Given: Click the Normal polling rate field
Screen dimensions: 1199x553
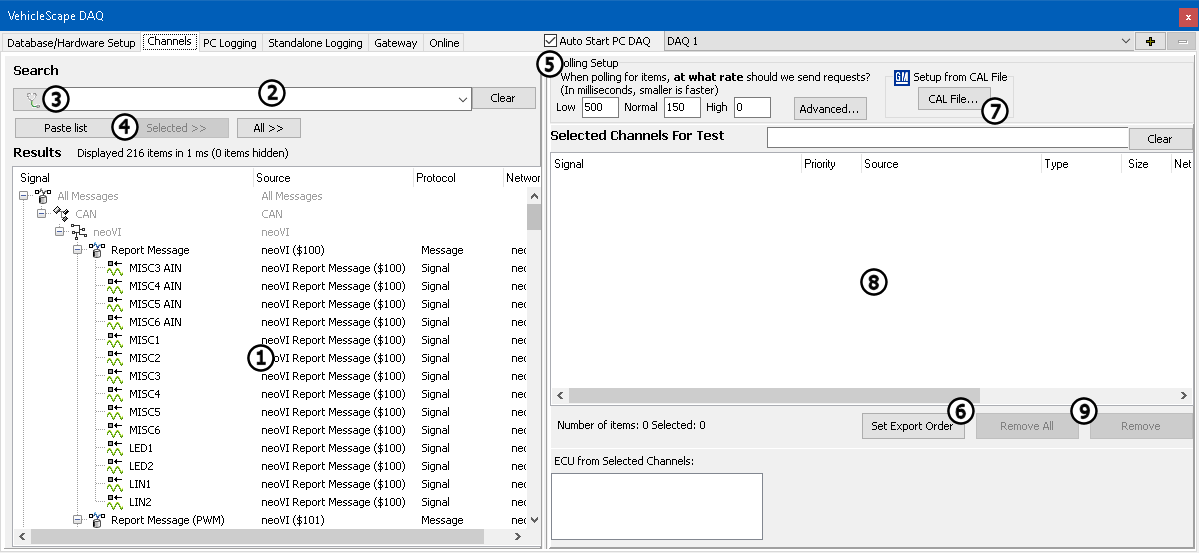Looking at the screenshot, I should [x=681, y=107].
